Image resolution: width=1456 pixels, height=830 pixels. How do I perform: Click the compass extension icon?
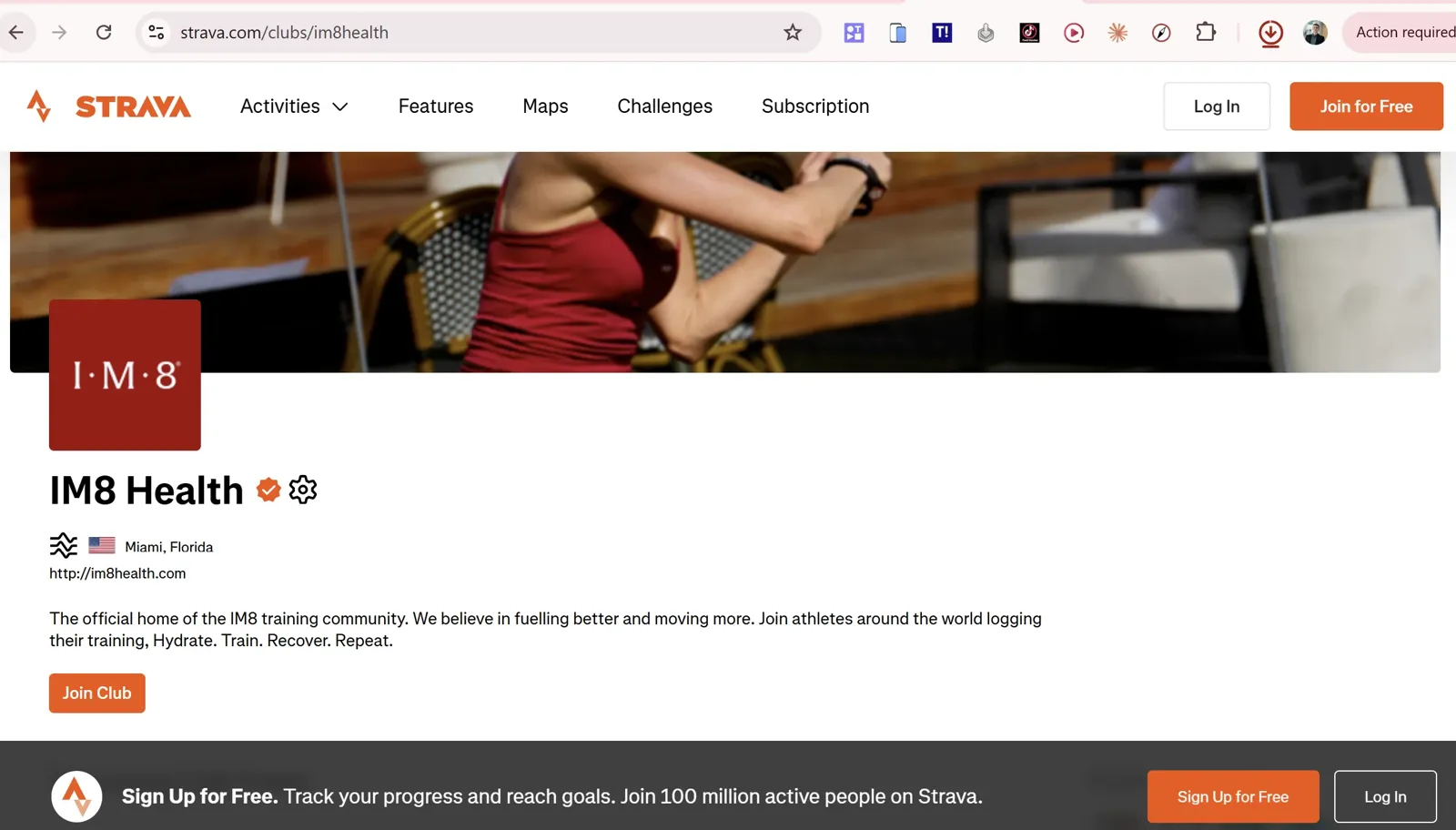point(1161,33)
